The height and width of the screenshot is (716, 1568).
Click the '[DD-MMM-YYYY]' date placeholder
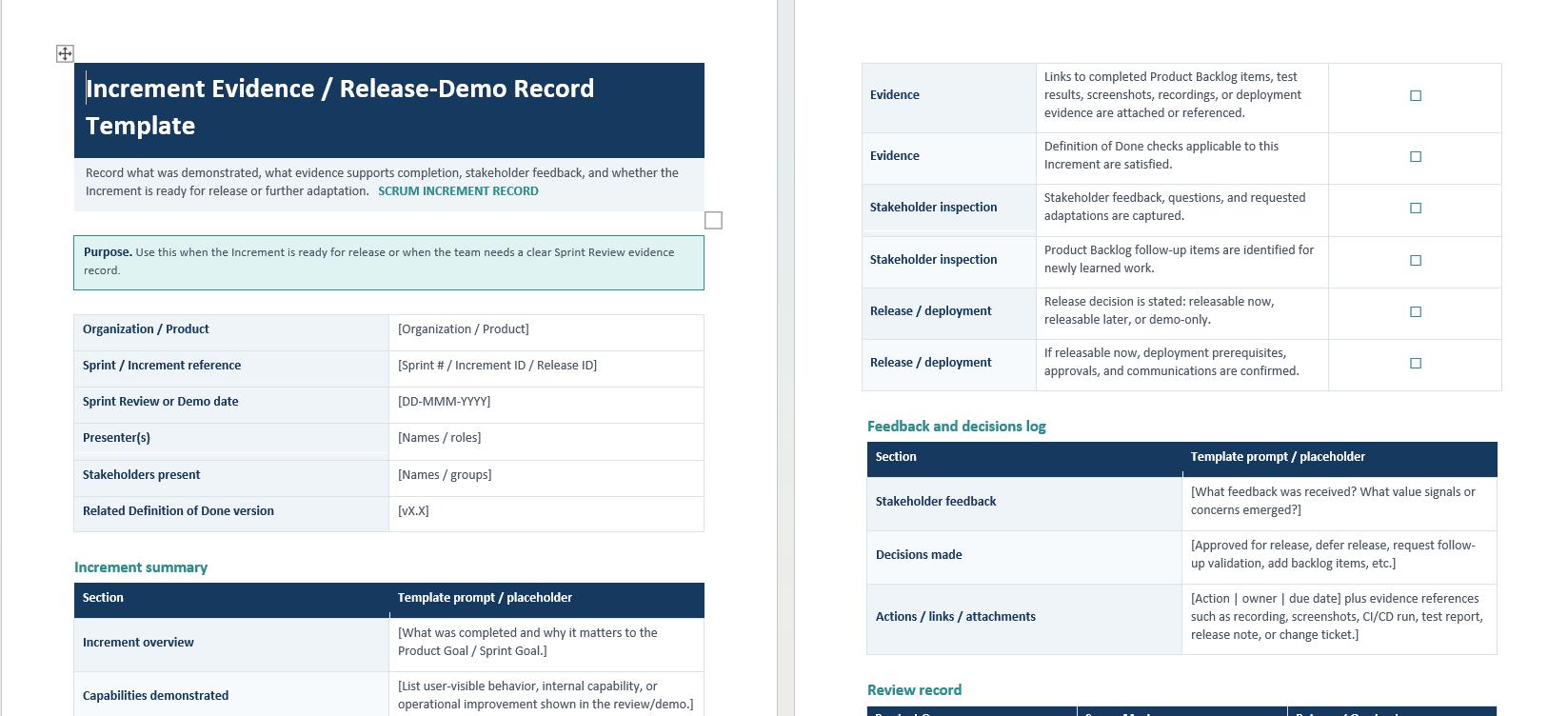444,402
